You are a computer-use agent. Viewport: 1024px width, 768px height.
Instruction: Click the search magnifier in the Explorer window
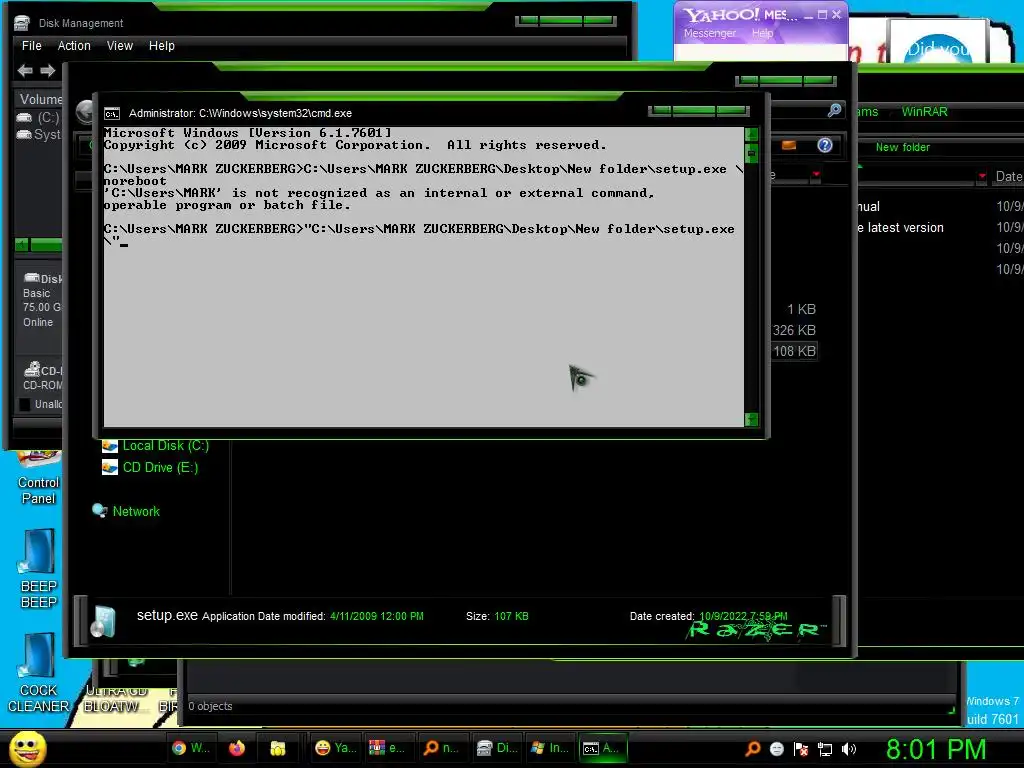834,110
